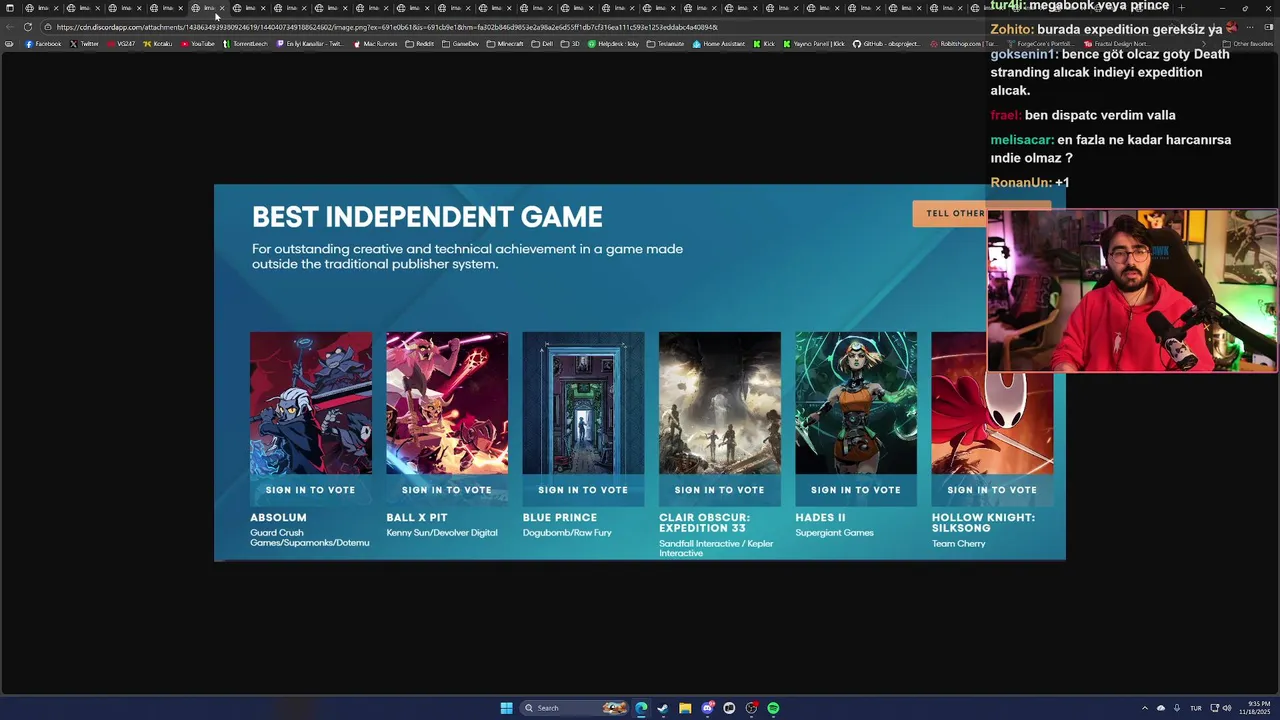Viewport: 1280px width, 720px height.
Task: Click chat username RonanUn
Action: coord(1020,183)
